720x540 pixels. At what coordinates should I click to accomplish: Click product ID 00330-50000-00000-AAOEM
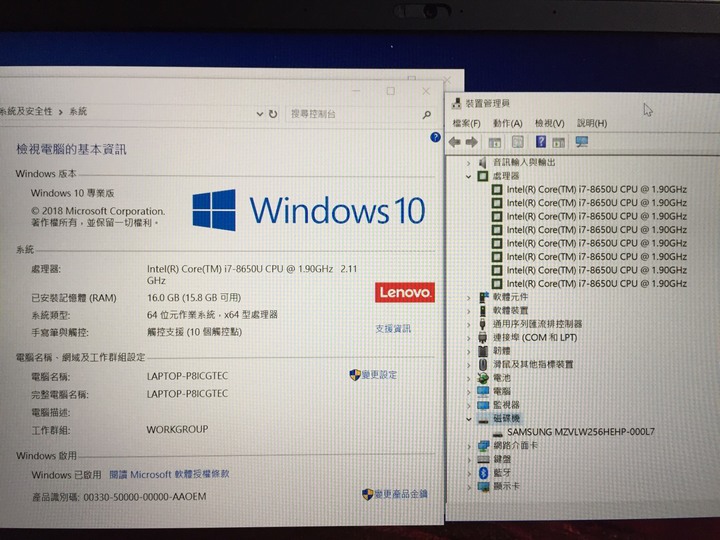(x=145, y=497)
